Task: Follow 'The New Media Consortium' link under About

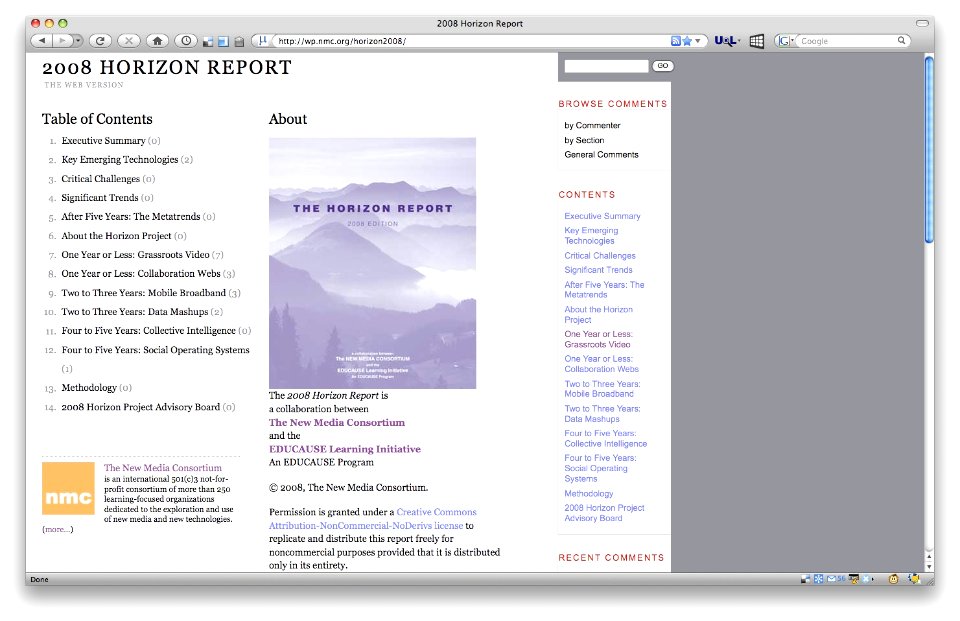Action: [x=337, y=423]
